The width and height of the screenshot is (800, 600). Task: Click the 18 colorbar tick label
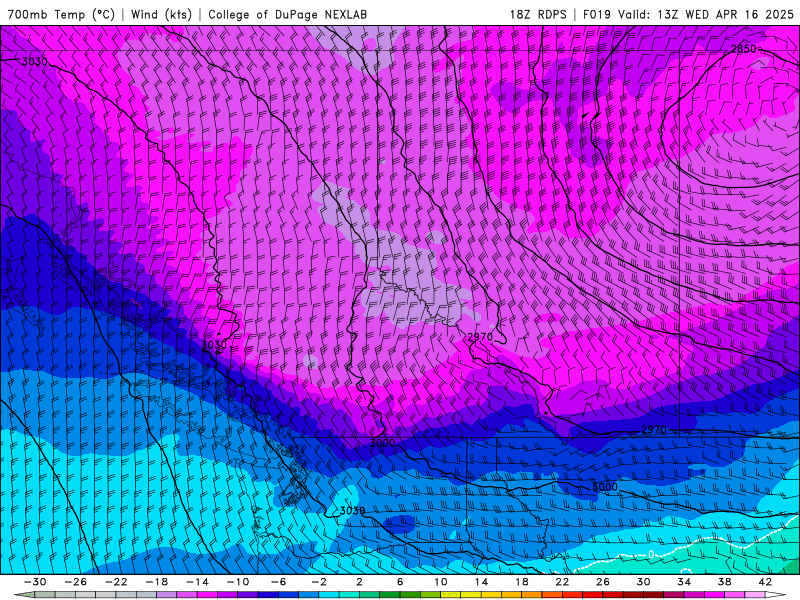click(521, 582)
